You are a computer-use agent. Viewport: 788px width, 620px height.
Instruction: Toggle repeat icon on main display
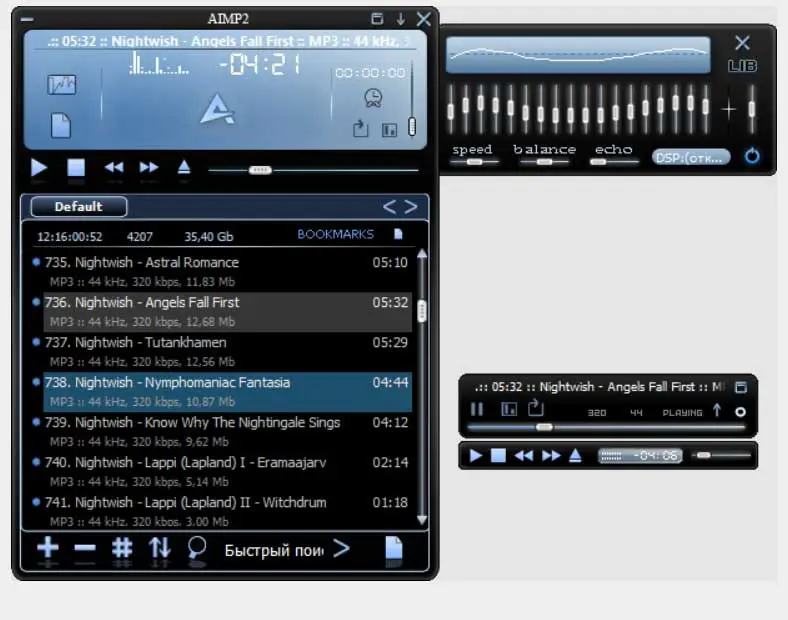[x=360, y=129]
